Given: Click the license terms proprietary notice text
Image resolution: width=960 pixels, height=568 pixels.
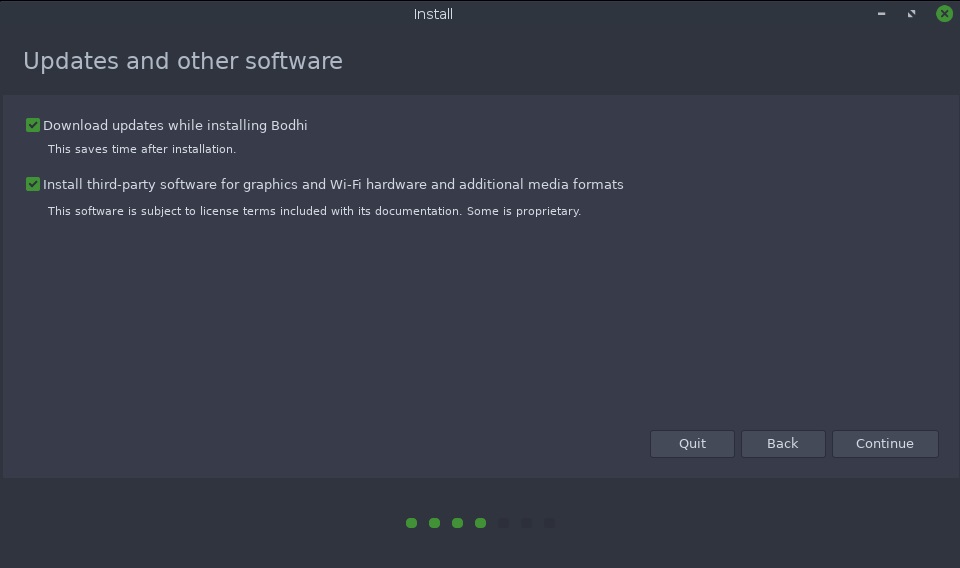Looking at the screenshot, I should tap(314, 211).
